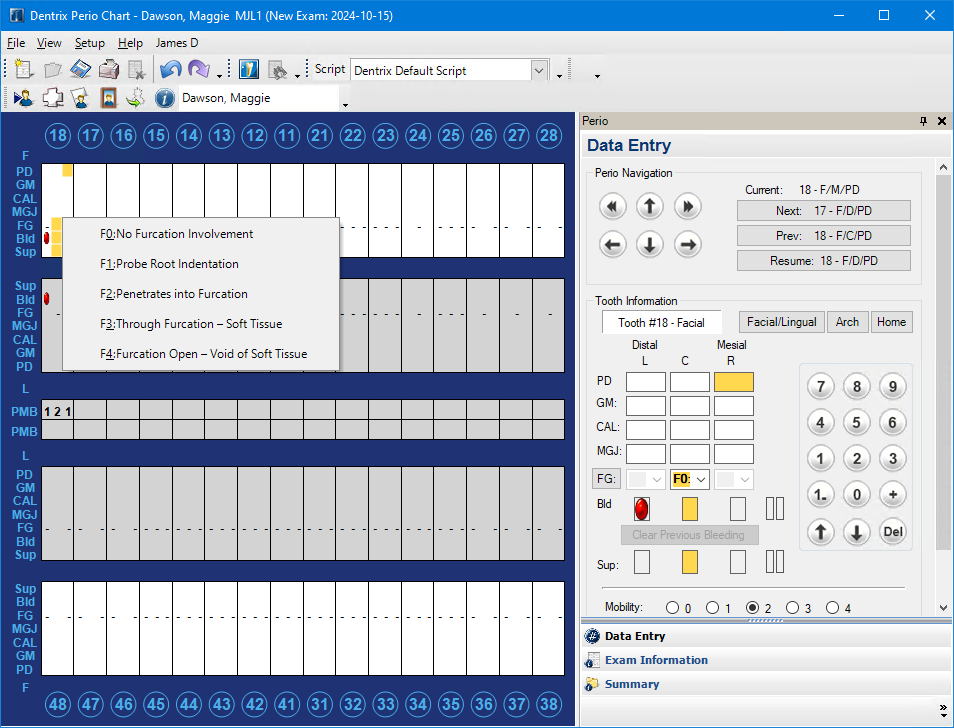
Task: Toggle the mesial bleeding box
Action: [x=738, y=508]
